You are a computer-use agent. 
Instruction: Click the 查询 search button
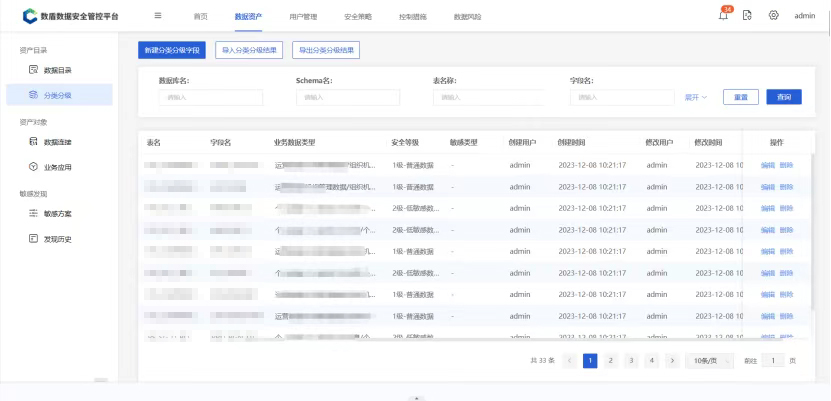point(784,97)
